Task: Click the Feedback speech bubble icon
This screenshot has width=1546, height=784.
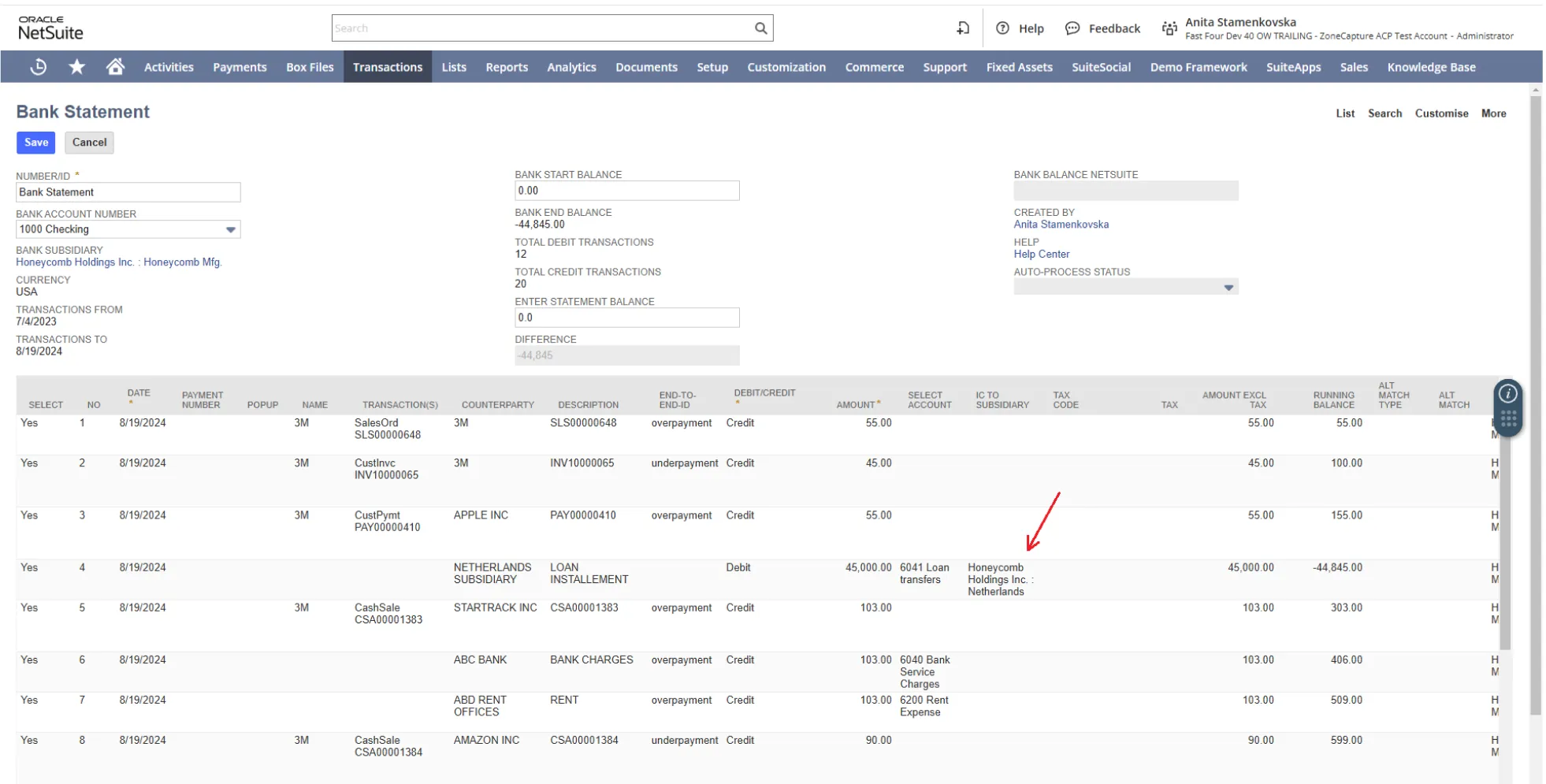Action: click(x=1072, y=28)
